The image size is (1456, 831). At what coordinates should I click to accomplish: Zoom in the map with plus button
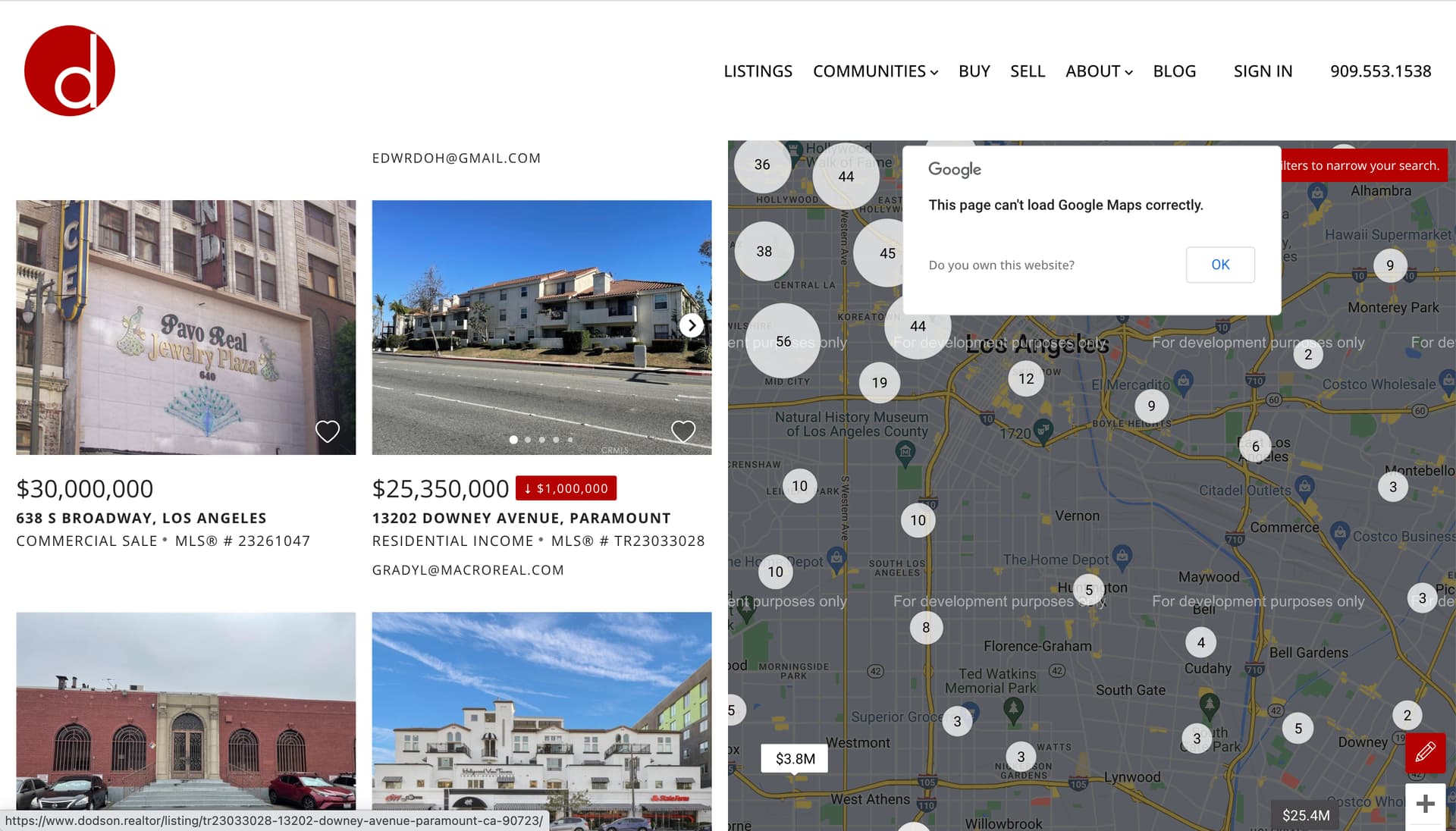tap(1425, 804)
